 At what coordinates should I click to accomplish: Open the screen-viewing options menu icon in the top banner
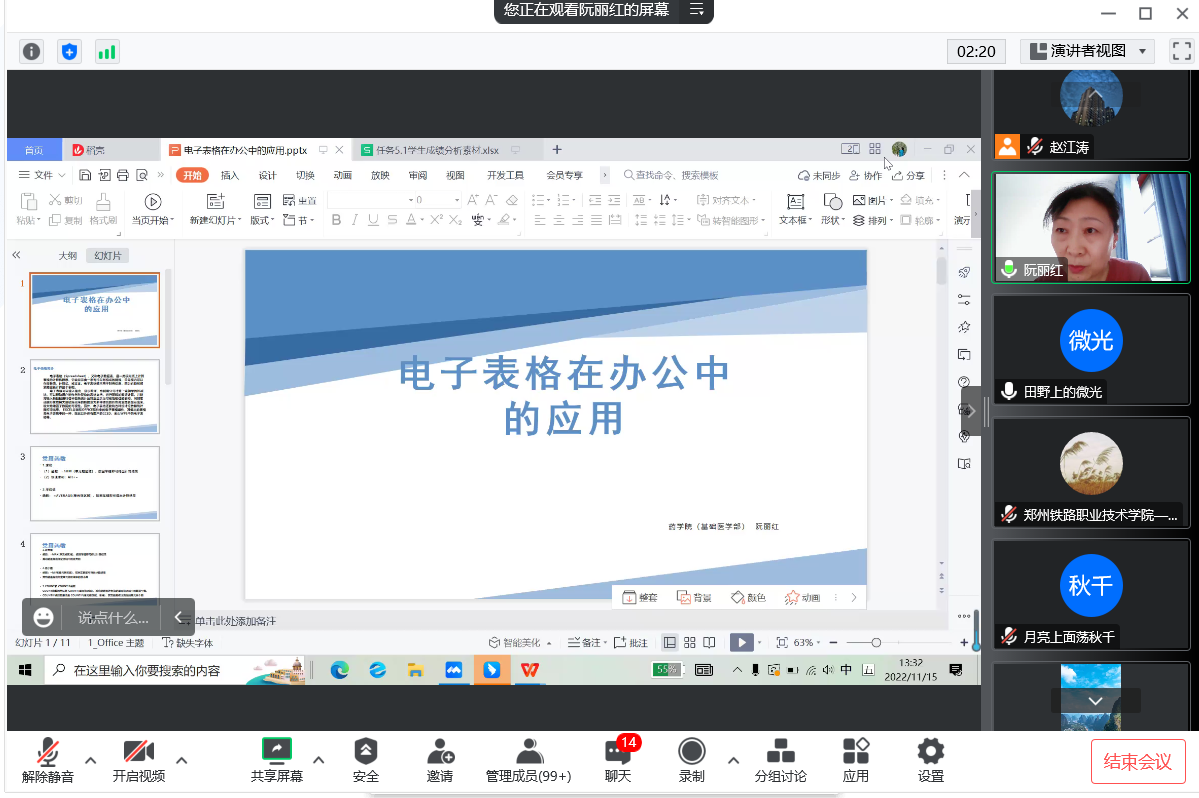697,10
